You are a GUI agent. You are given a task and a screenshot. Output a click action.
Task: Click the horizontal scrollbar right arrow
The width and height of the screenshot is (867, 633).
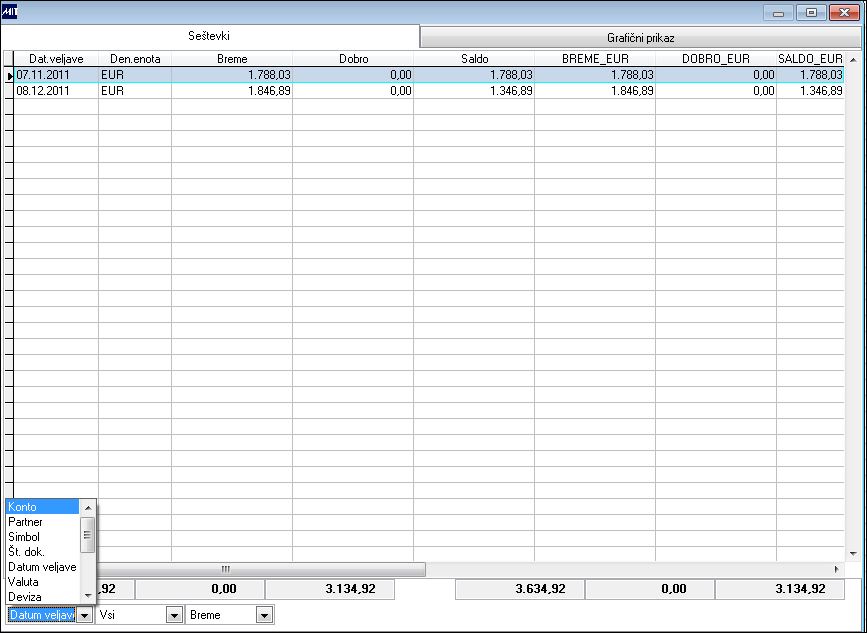836,569
